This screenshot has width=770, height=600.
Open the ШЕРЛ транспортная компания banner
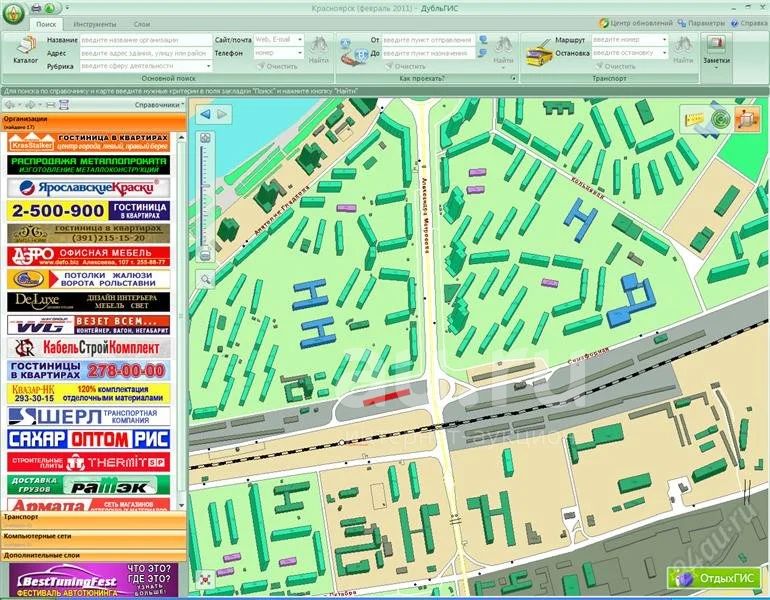point(88,416)
